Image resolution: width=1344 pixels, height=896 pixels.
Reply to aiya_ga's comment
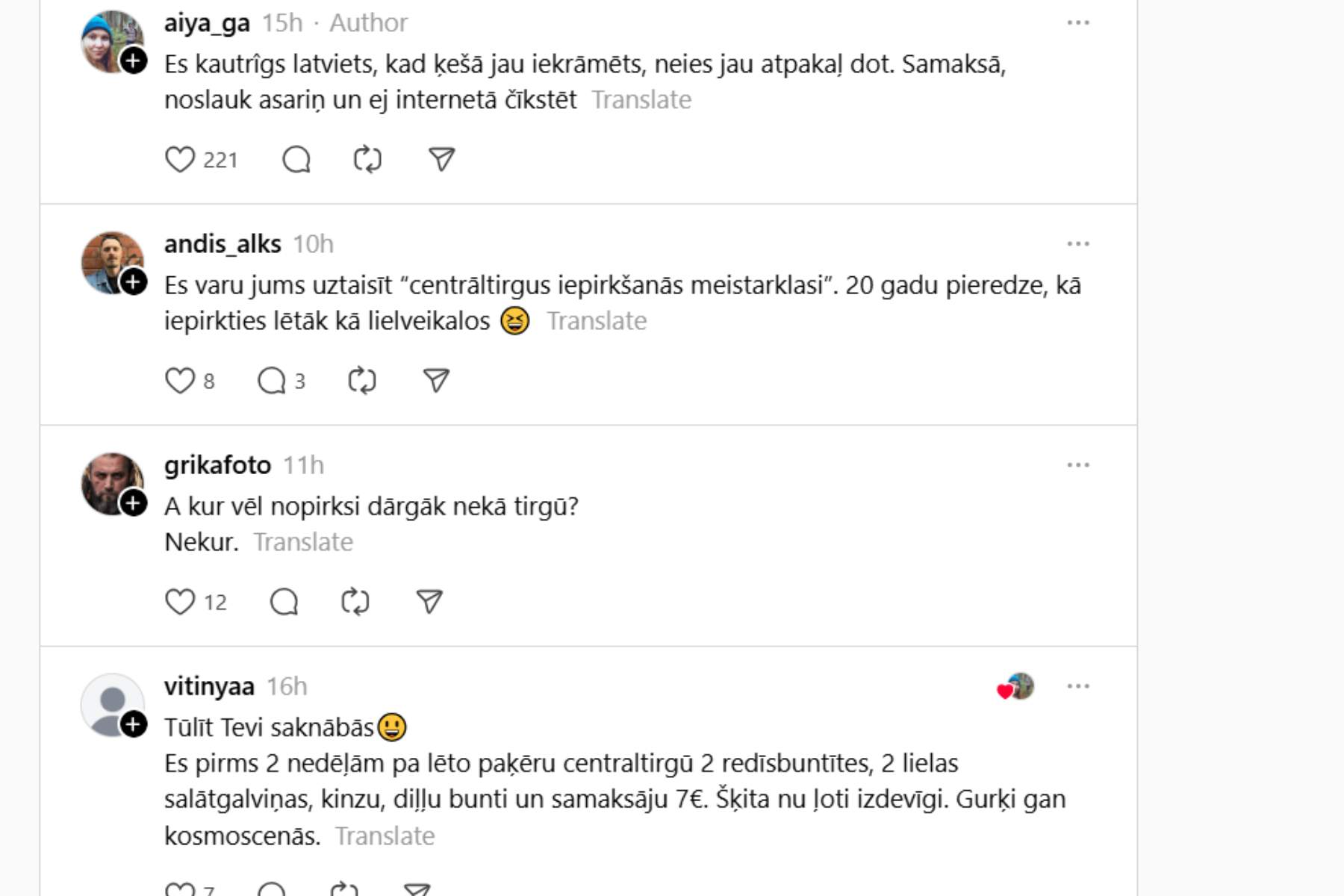pos(296,160)
